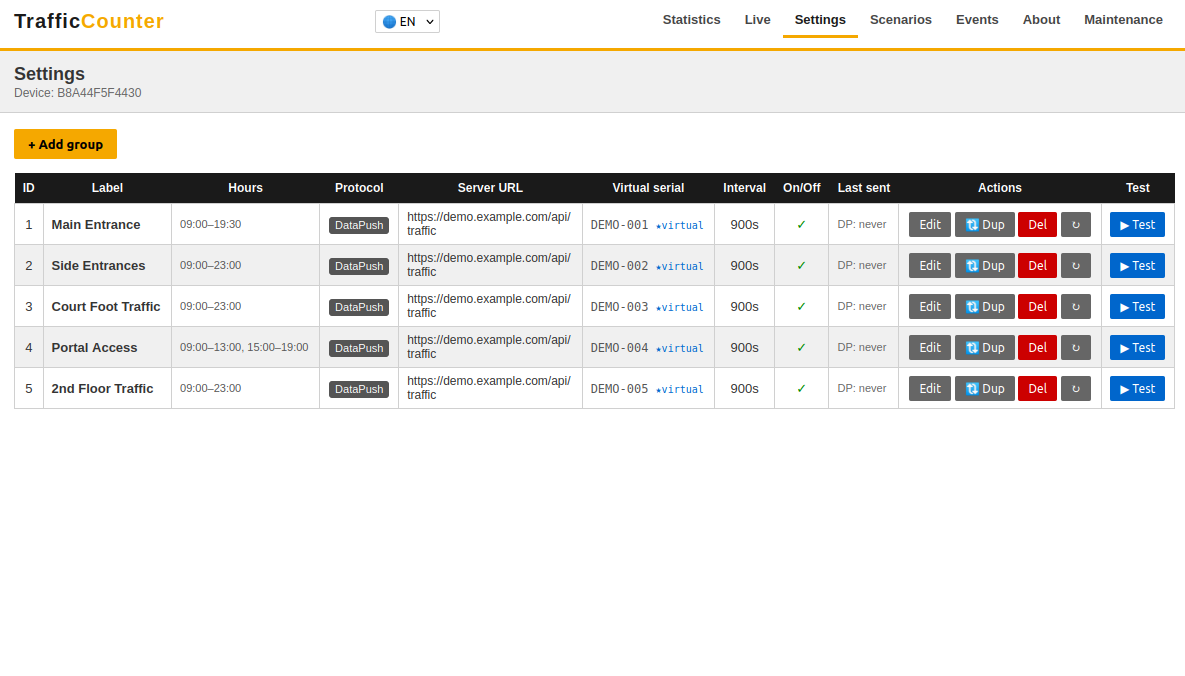The height and width of the screenshot is (676, 1185).
Task: Delete the Main Entrance group
Action: pyautogui.click(x=1037, y=225)
